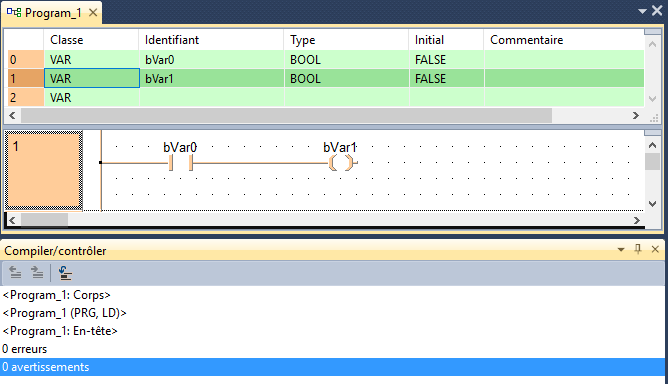The image size is (668, 384).
Task: Open the <Program_1: Corps> compiler message
Action: (x=56, y=295)
